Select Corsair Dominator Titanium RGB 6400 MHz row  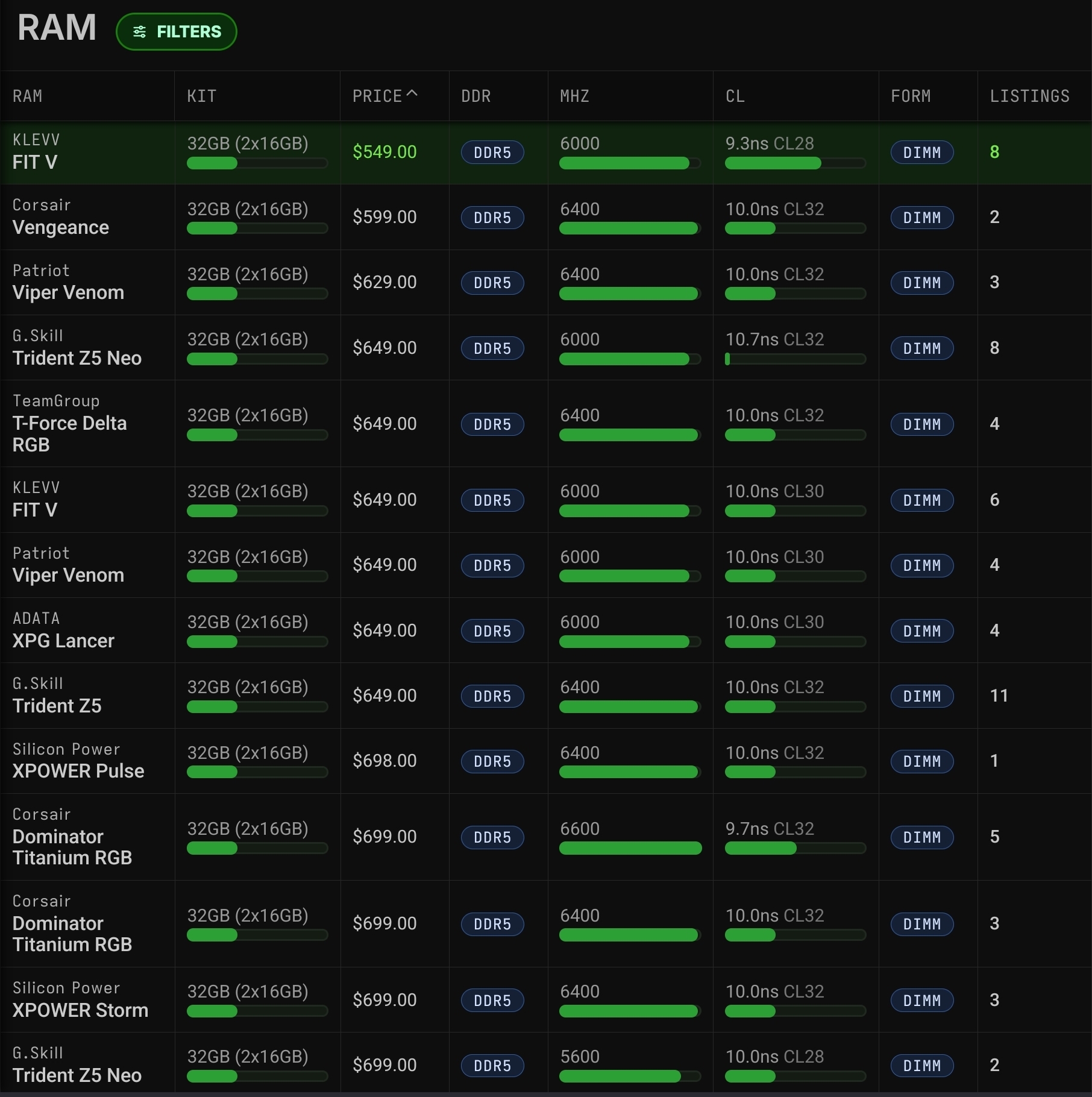[546, 923]
